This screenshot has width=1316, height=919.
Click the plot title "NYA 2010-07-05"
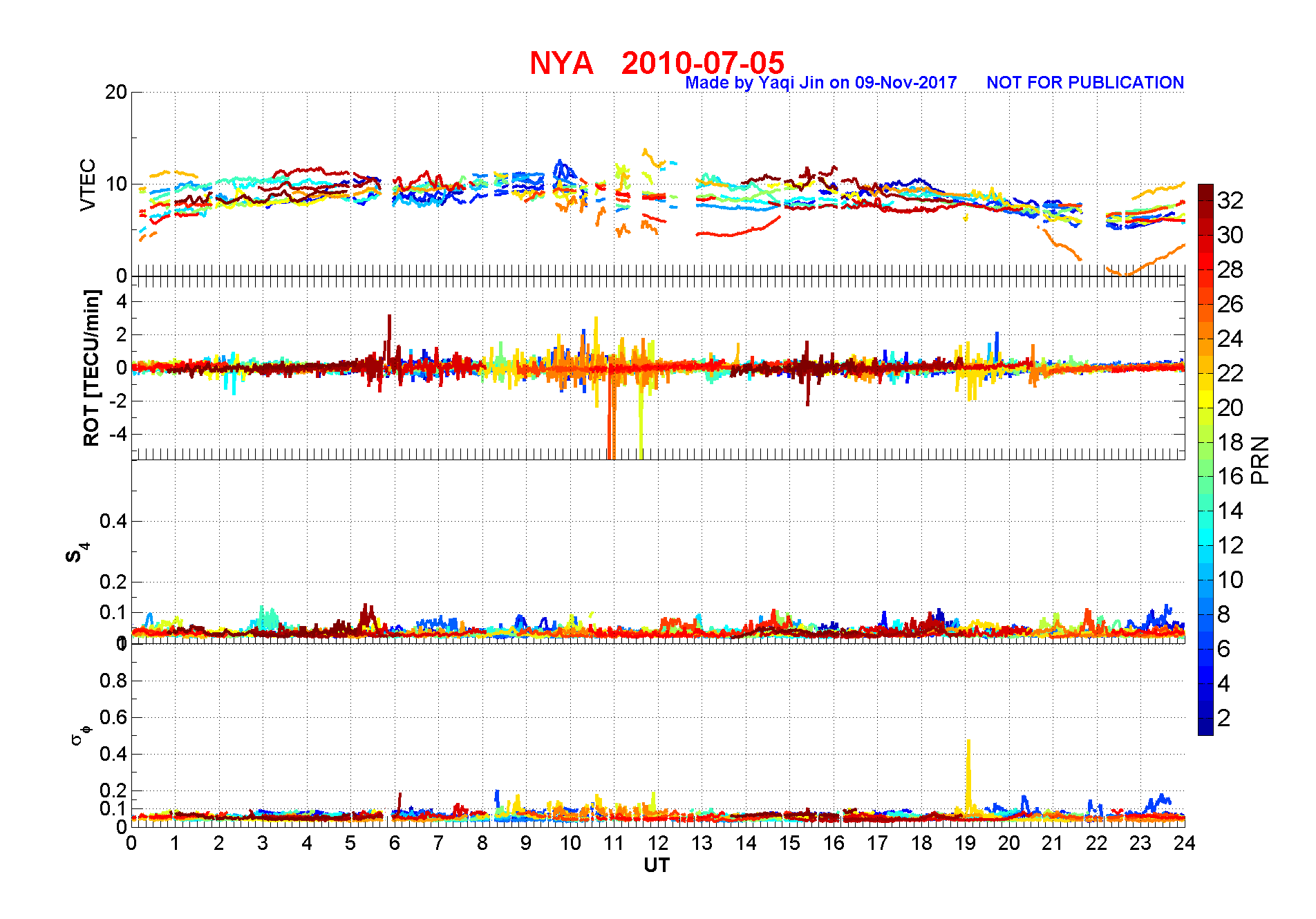[657, 63]
